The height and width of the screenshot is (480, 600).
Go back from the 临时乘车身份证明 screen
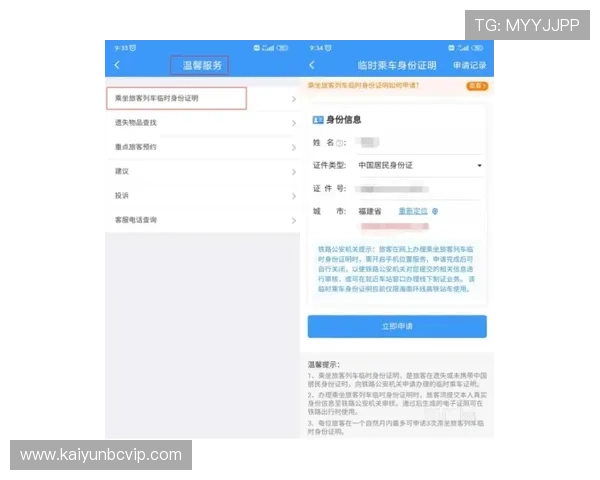pyautogui.click(x=312, y=65)
